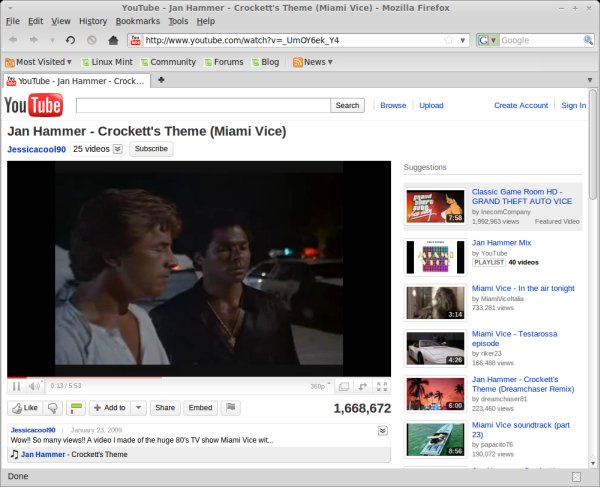The image size is (600, 487).
Task: Enter fullscreen video mode
Action: 381,386
